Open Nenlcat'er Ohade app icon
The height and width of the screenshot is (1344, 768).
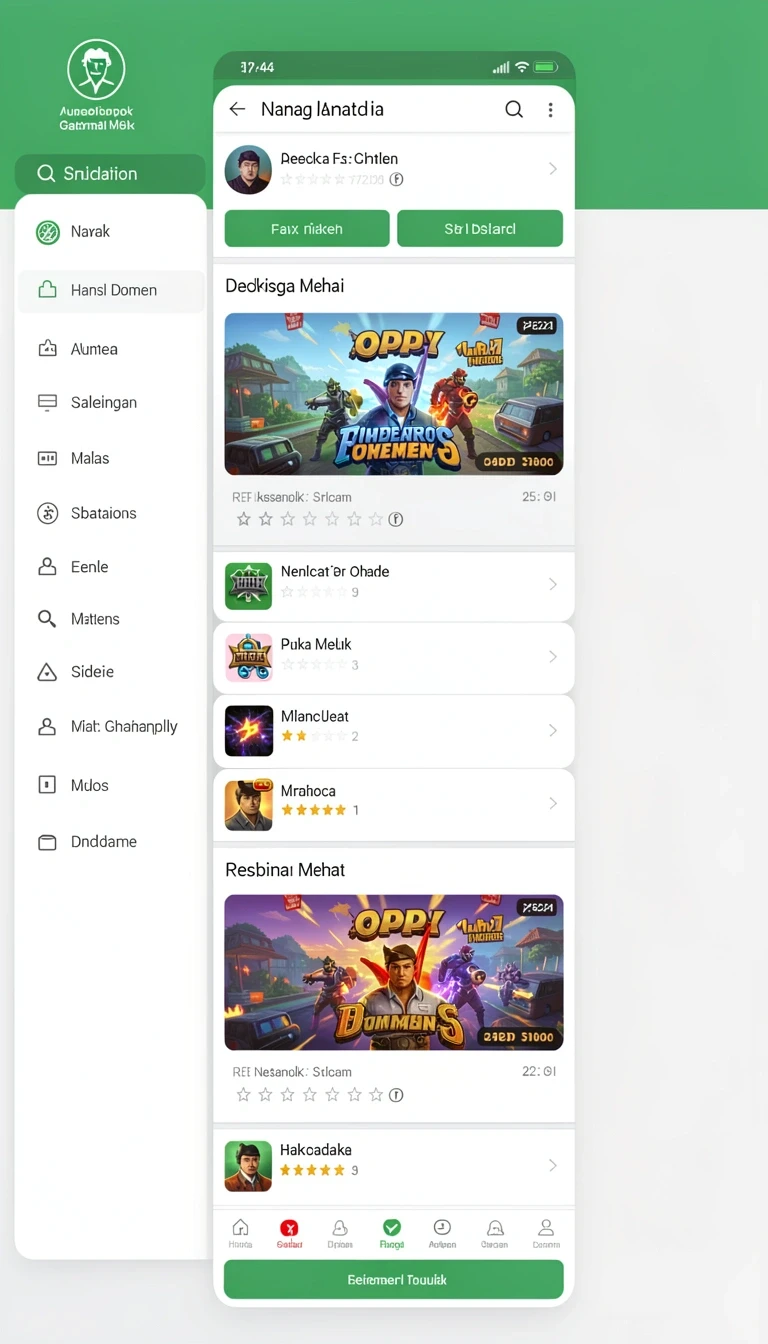pyautogui.click(x=248, y=585)
